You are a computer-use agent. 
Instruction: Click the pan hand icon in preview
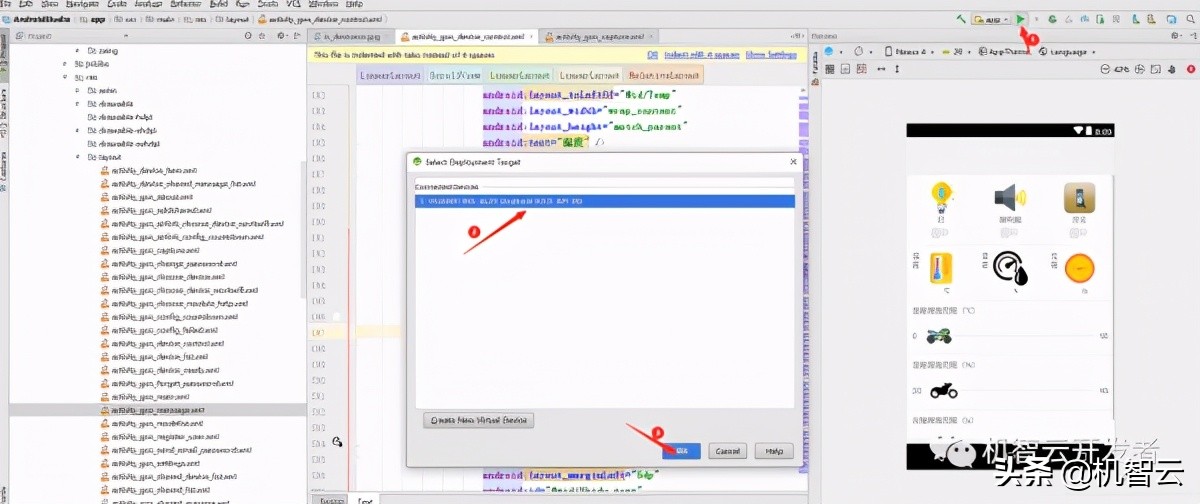[x=1173, y=68]
